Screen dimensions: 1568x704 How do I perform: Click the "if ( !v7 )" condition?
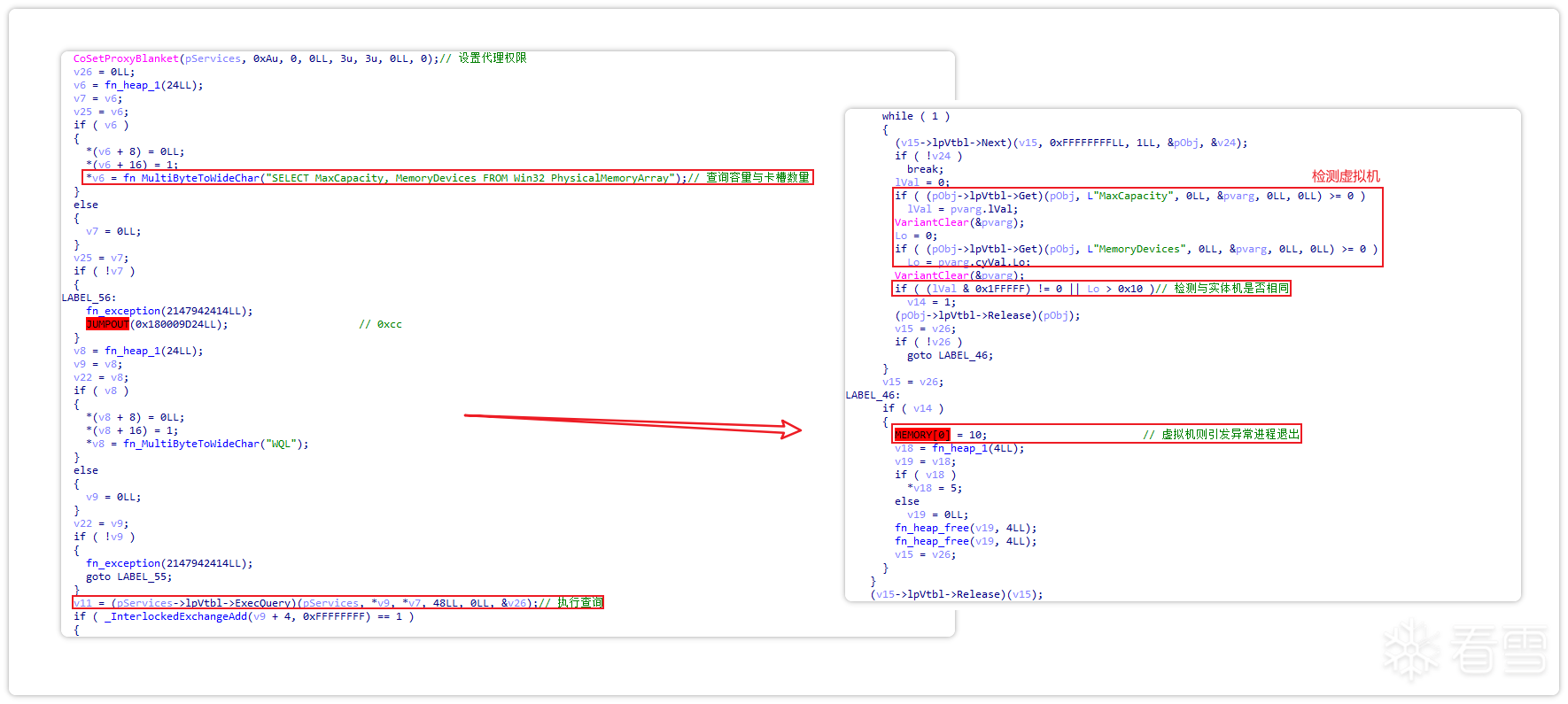click(x=105, y=271)
